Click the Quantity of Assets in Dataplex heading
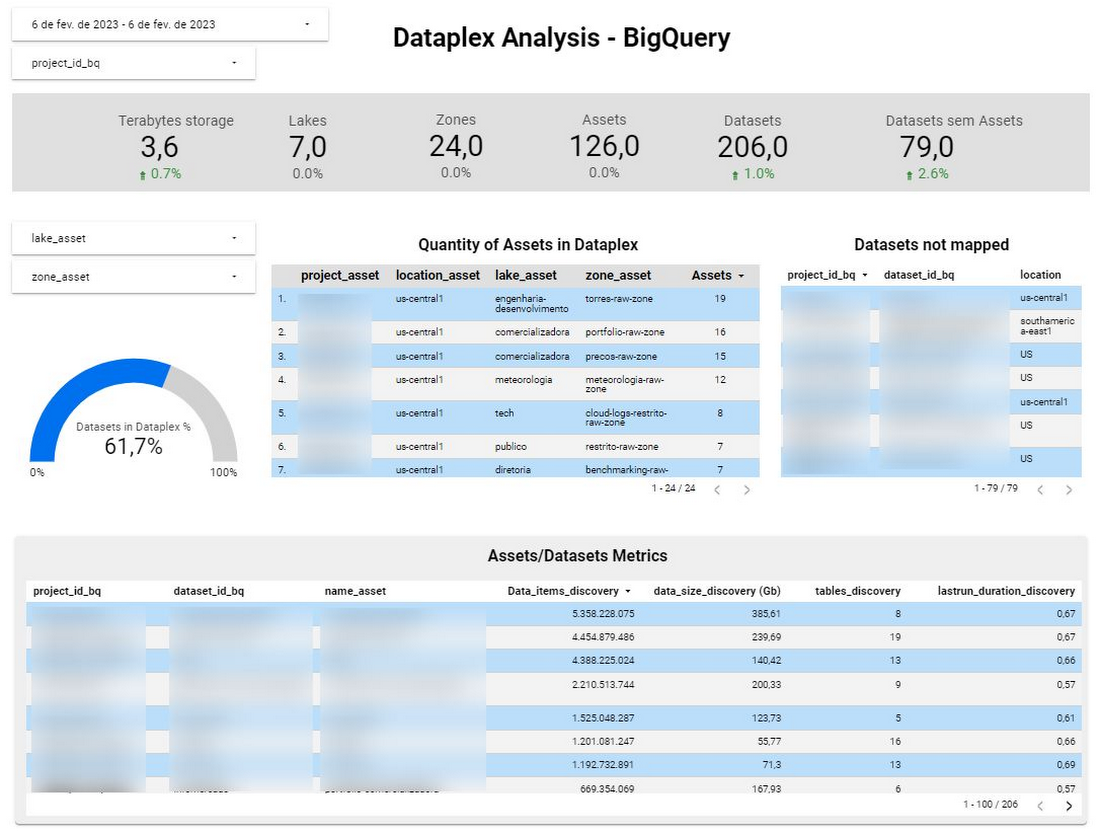1100x836 pixels. tap(528, 245)
